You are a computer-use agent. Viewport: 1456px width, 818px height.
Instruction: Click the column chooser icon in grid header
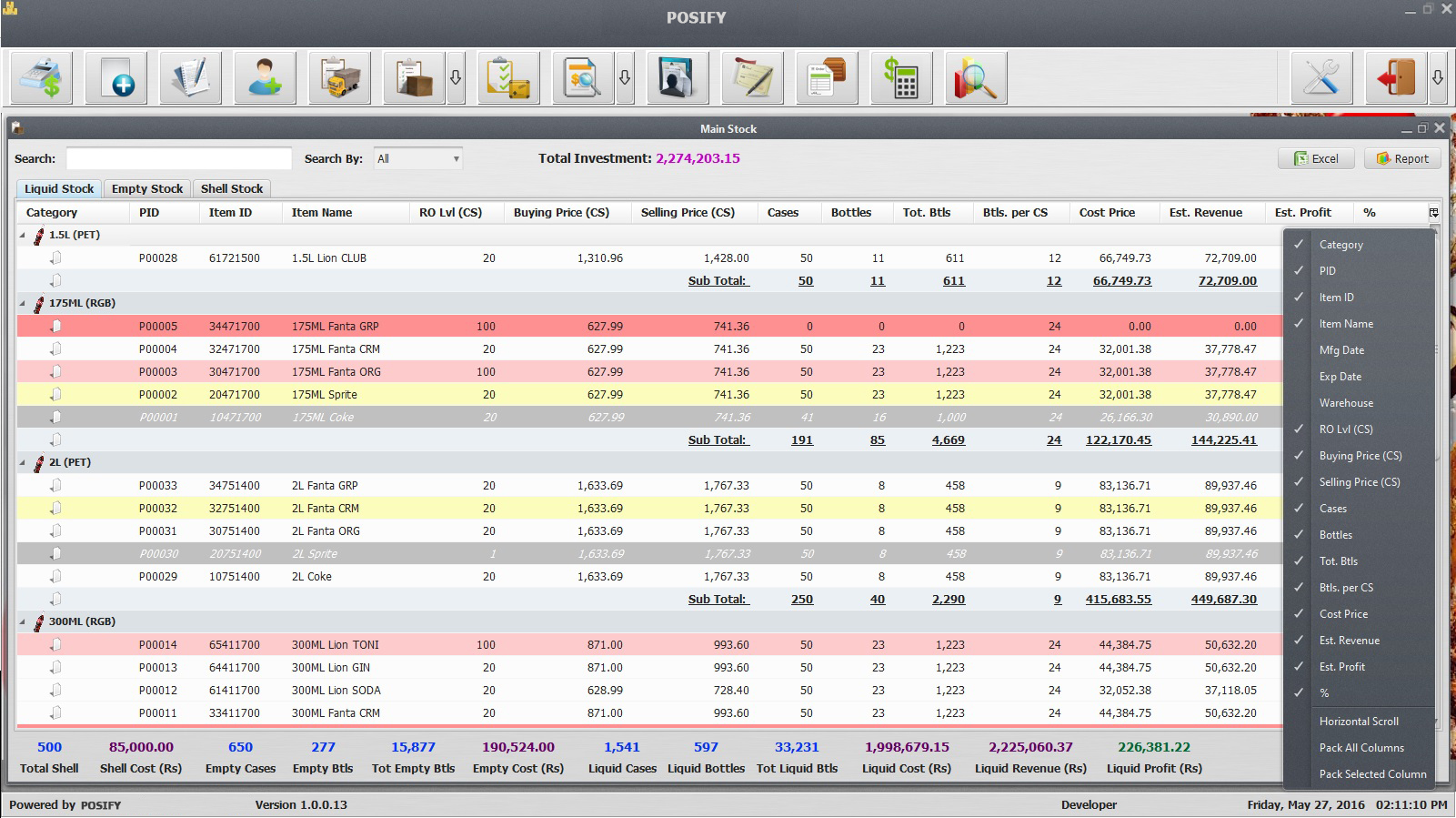(1433, 213)
